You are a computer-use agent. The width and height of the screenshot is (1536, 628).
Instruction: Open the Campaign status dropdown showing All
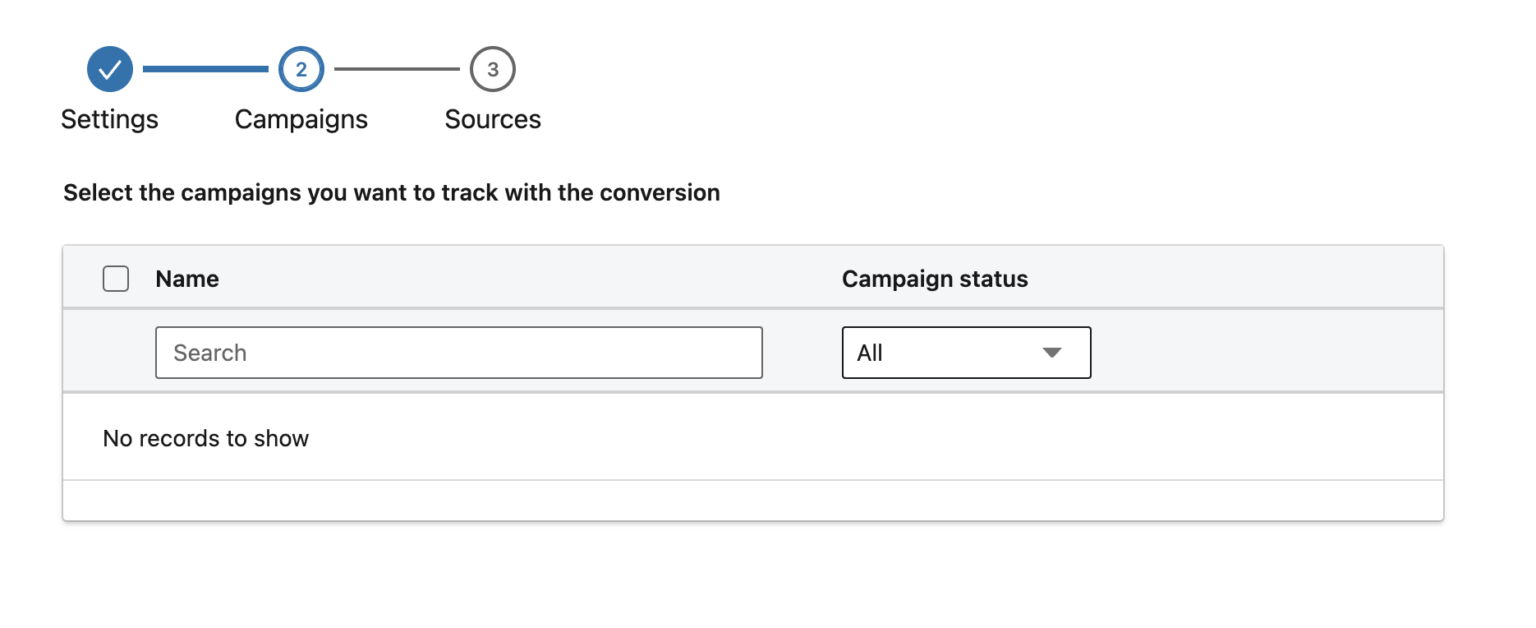coord(966,352)
